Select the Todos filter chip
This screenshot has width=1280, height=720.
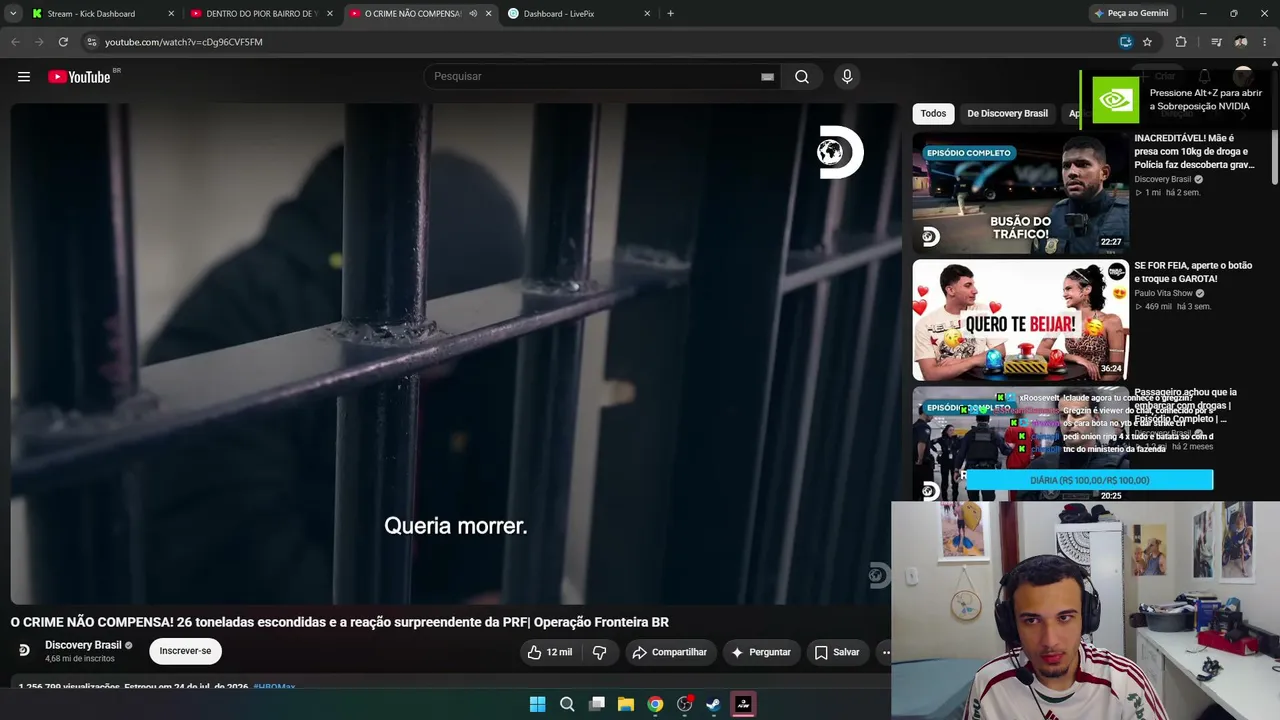click(x=933, y=114)
